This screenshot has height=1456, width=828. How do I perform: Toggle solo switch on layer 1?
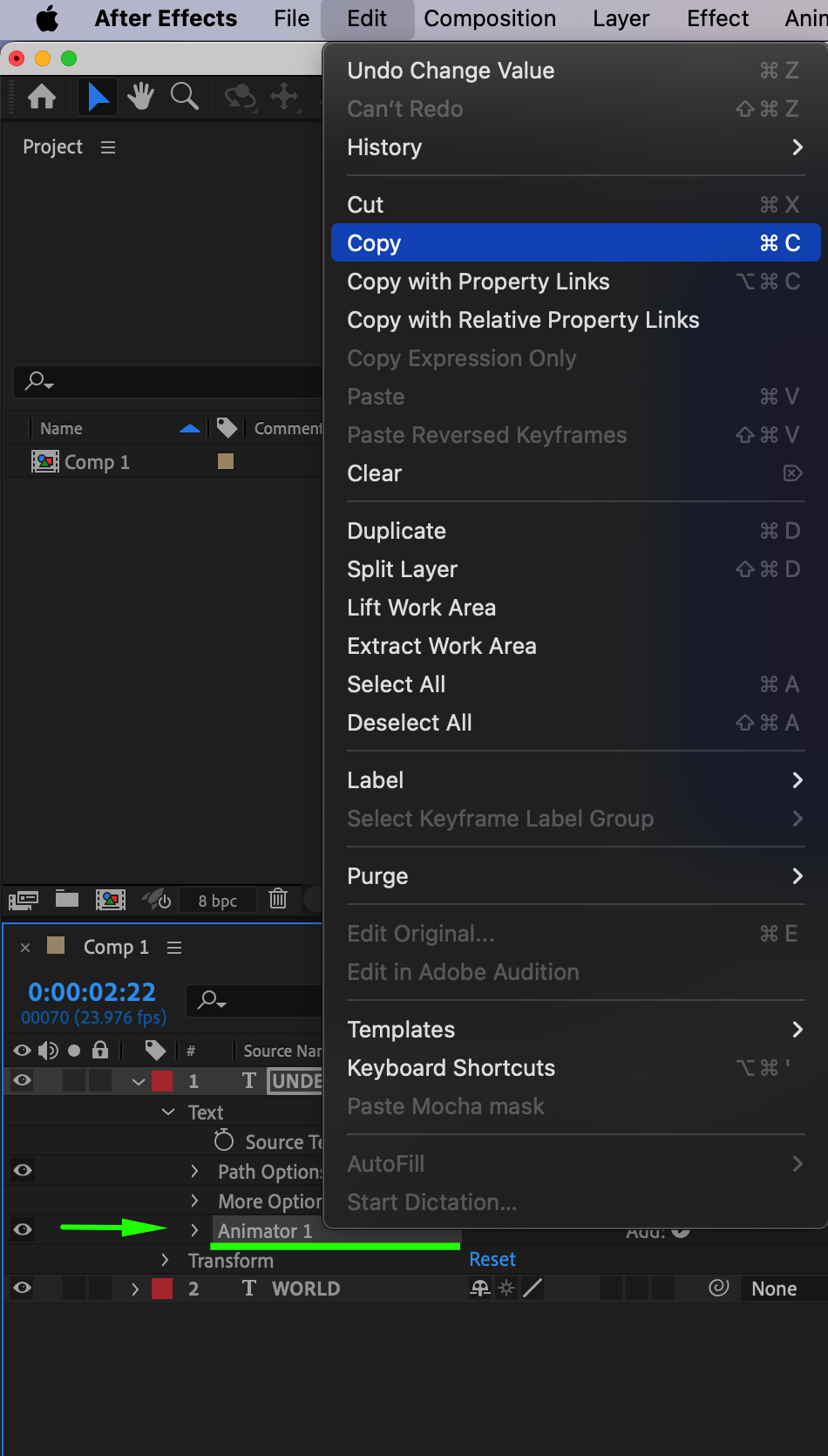pyautogui.click(x=74, y=1080)
